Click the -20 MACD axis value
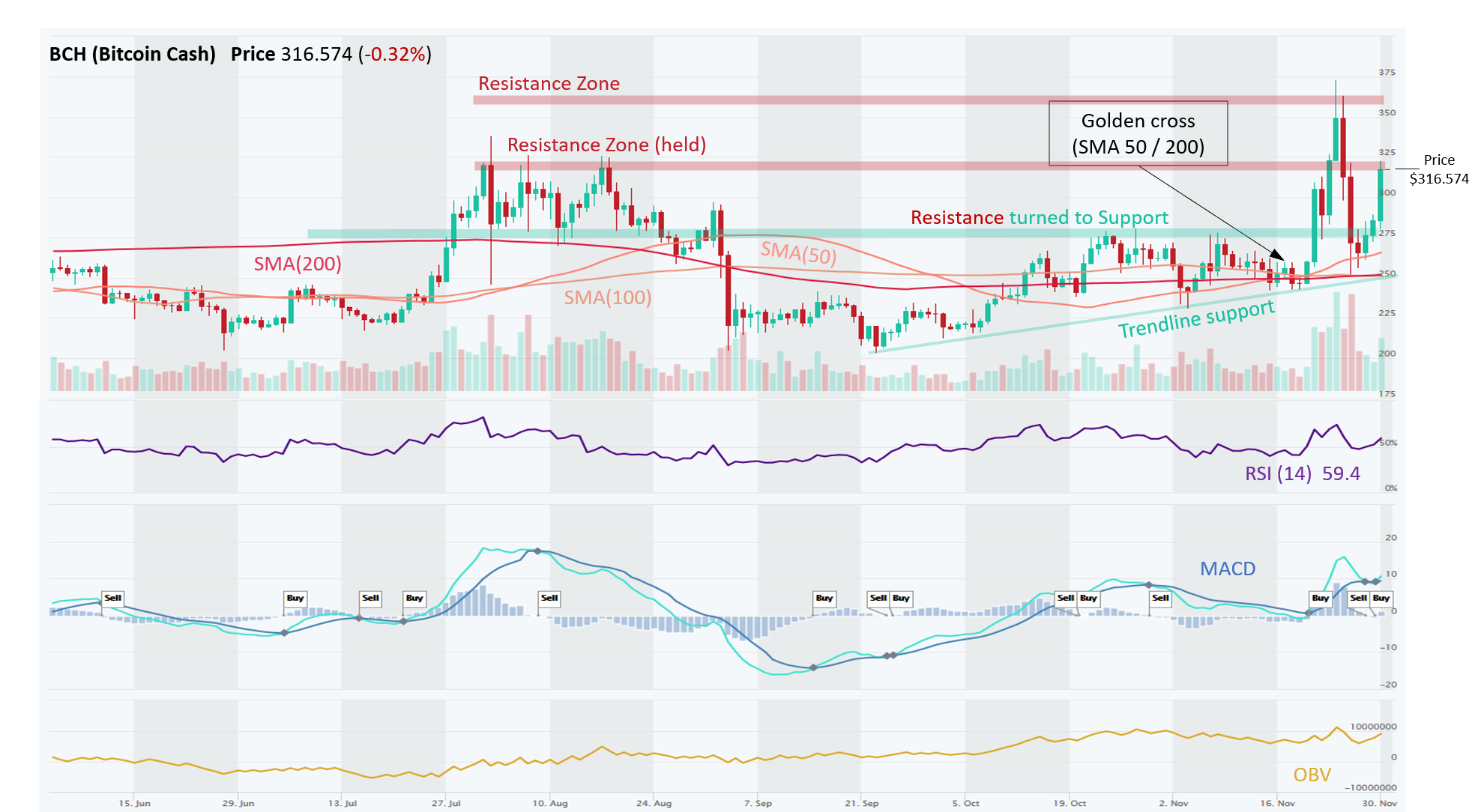1481x812 pixels. point(1388,685)
